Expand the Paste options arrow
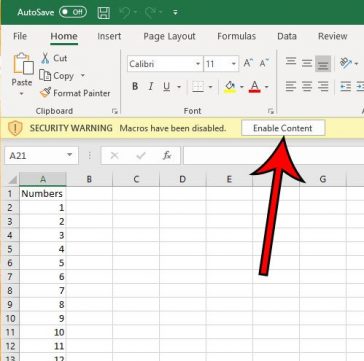This screenshot has width=364, height=361. pos(22,94)
